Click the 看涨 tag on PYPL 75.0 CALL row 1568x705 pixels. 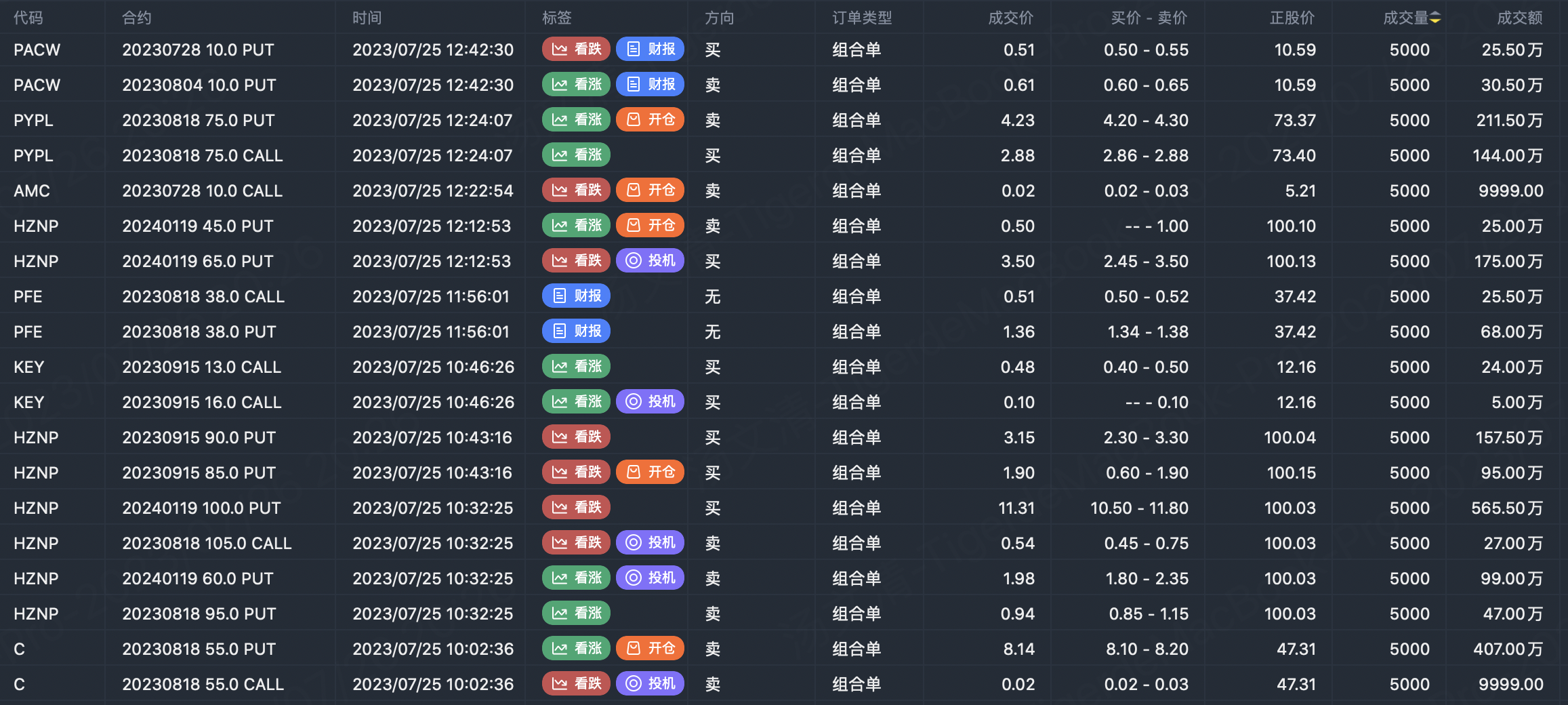pos(577,155)
